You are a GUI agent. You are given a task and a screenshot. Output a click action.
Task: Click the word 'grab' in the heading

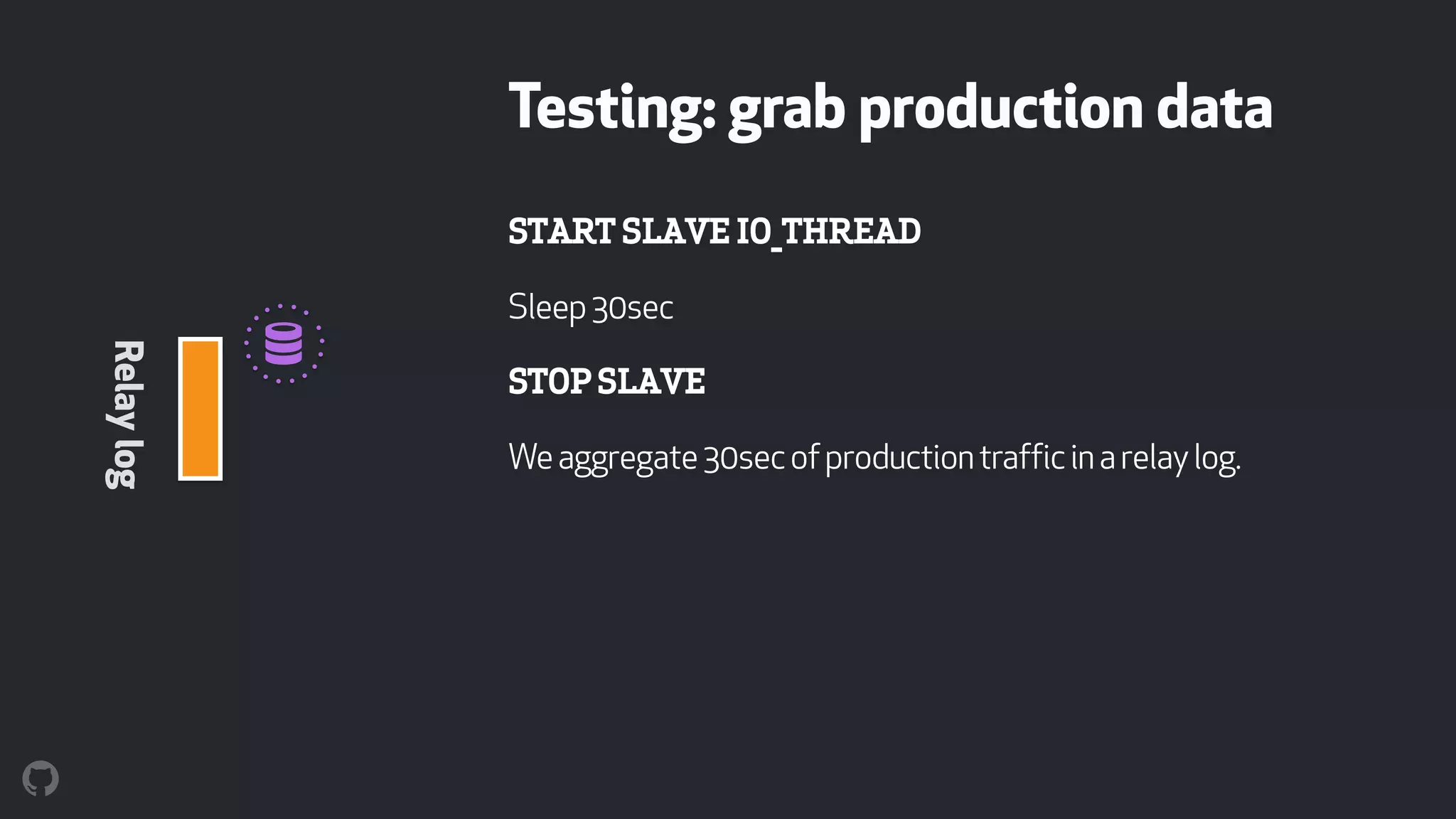pyautogui.click(x=786, y=108)
